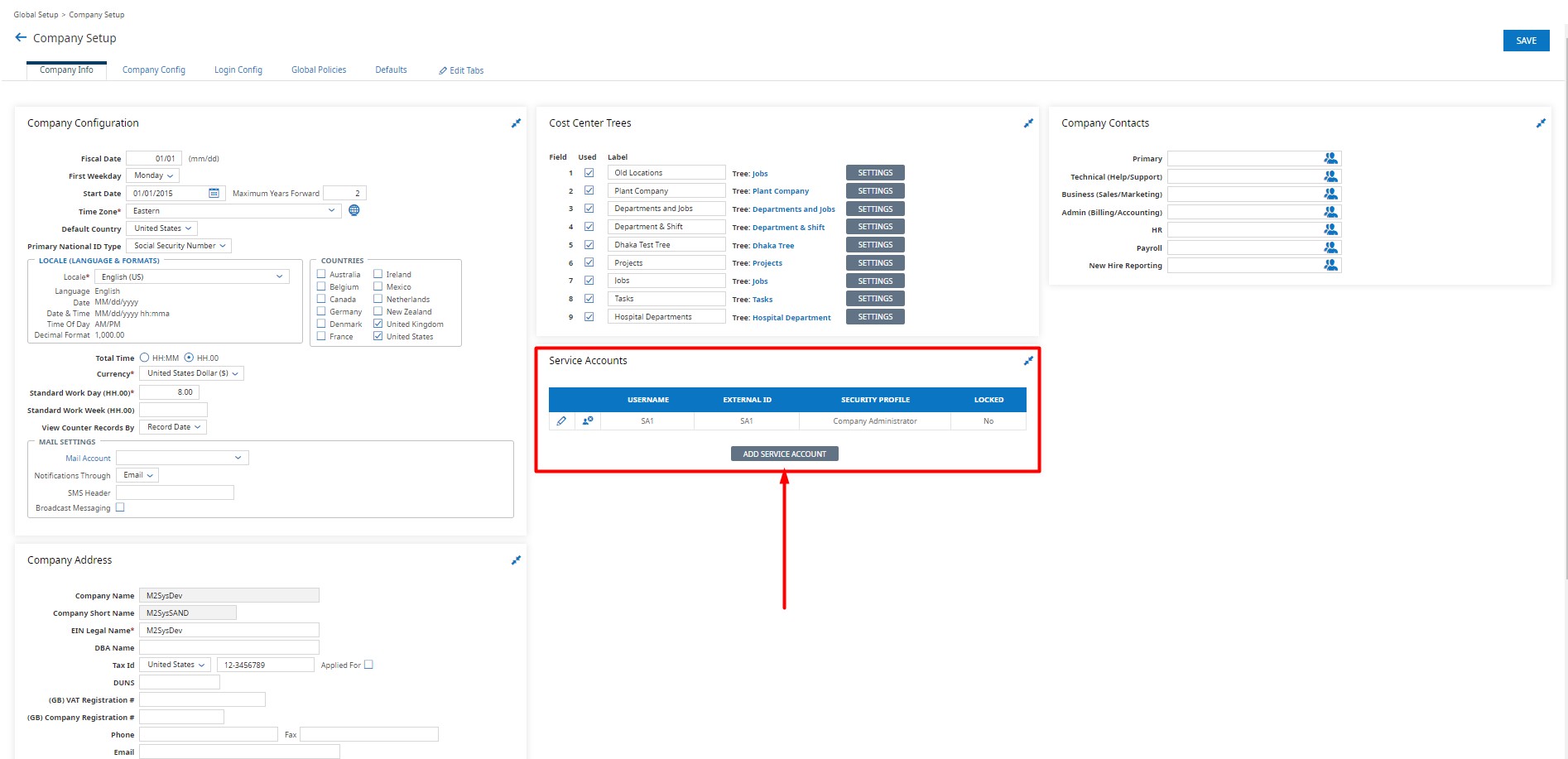Image resolution: width=1568 pixels, height=759 pixels.
Task: Enable the Canada country checkbox
Action: pos(321,299)
